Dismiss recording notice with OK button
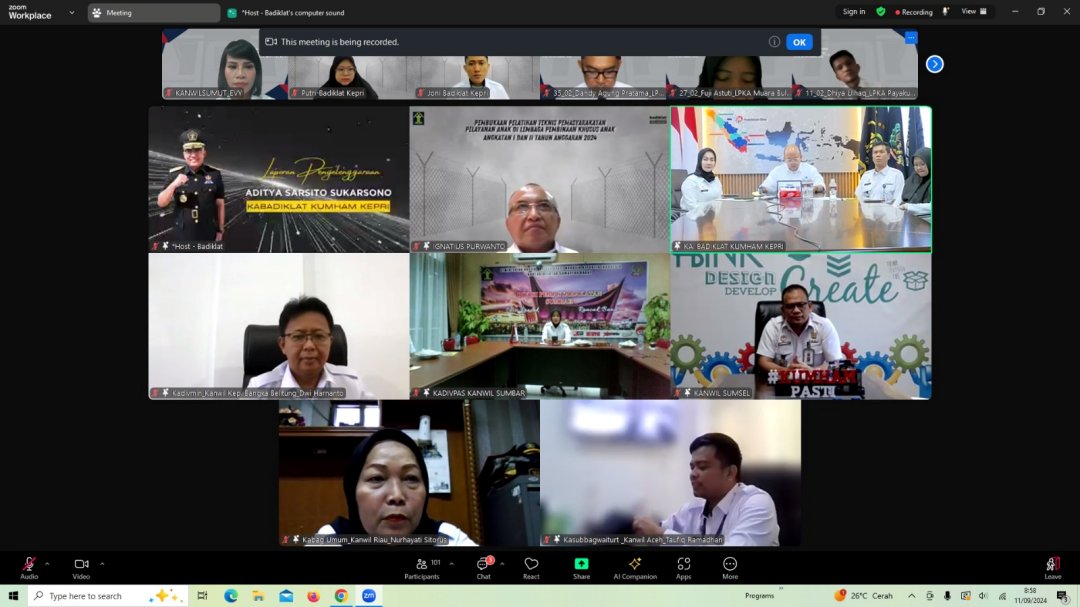 click(x=799, y=42)
